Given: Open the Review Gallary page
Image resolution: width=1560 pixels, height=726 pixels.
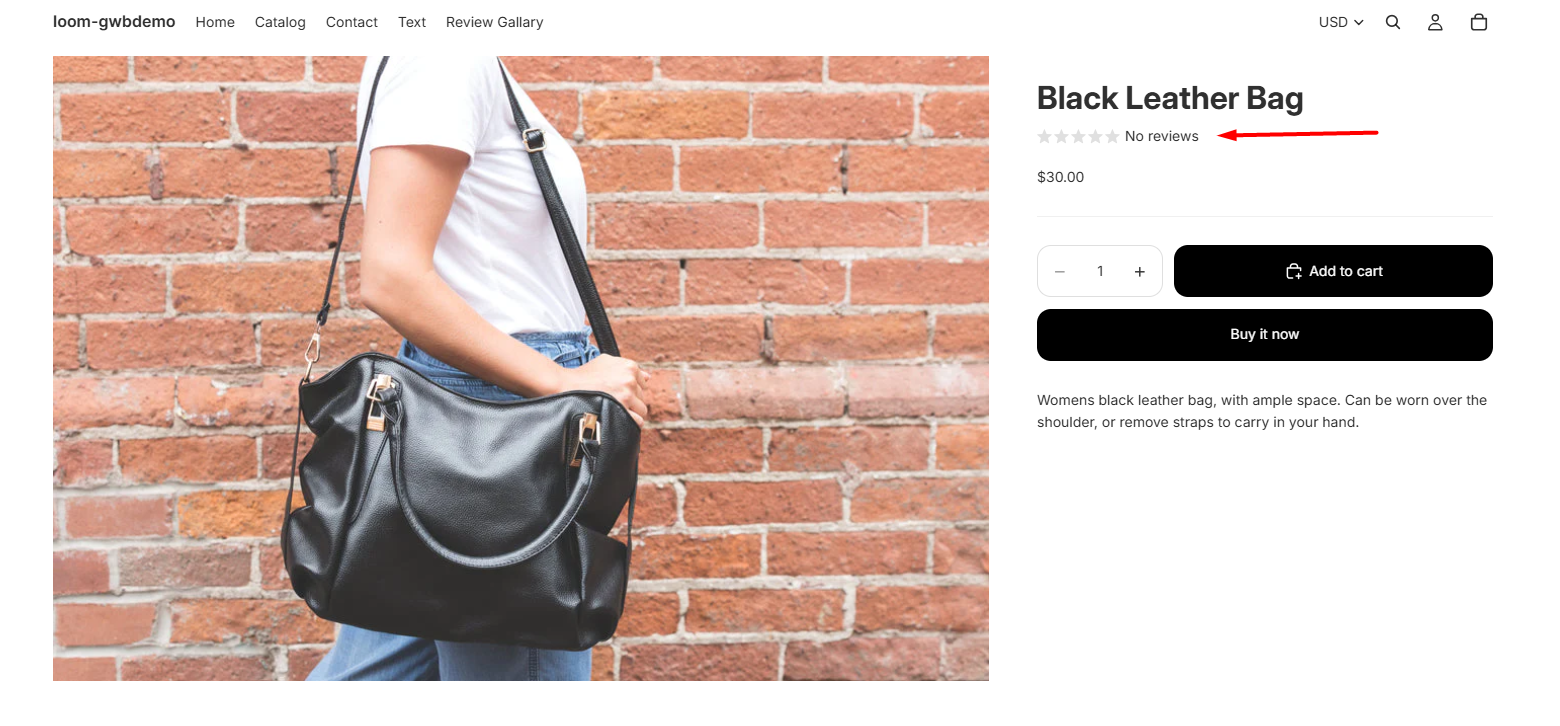Looking at the screenshot, I should (x=495, y=22).
